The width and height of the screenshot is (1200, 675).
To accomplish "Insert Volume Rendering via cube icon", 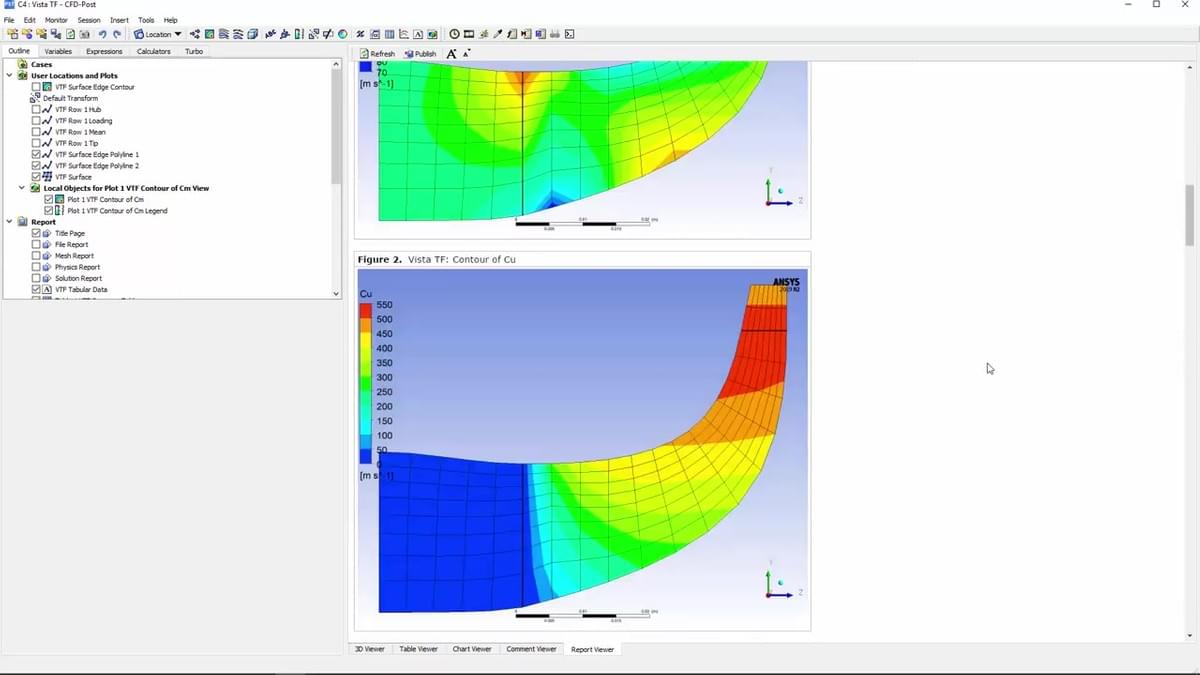I will 253,34.
